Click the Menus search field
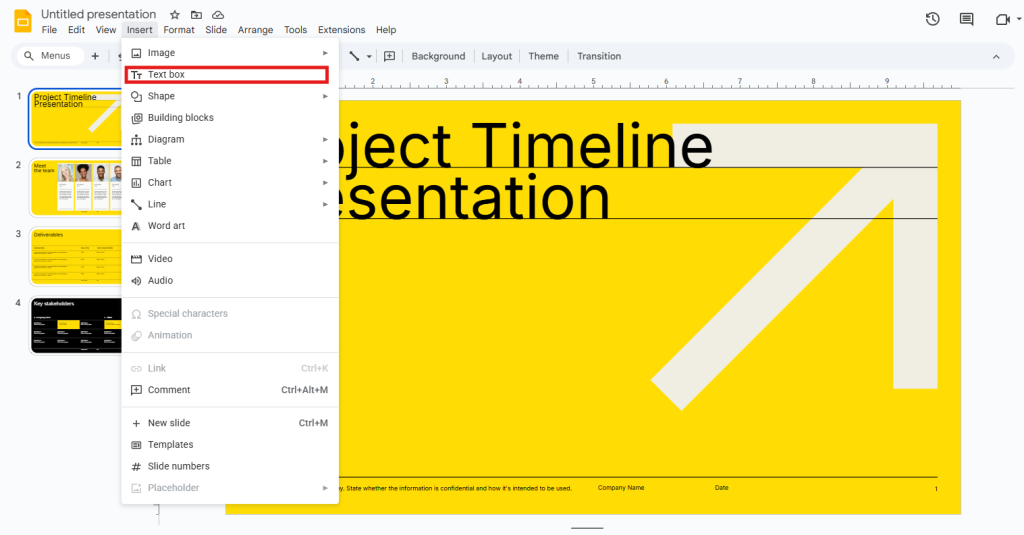The height and width of the screenshot is (535, 1024). point(49,56)
